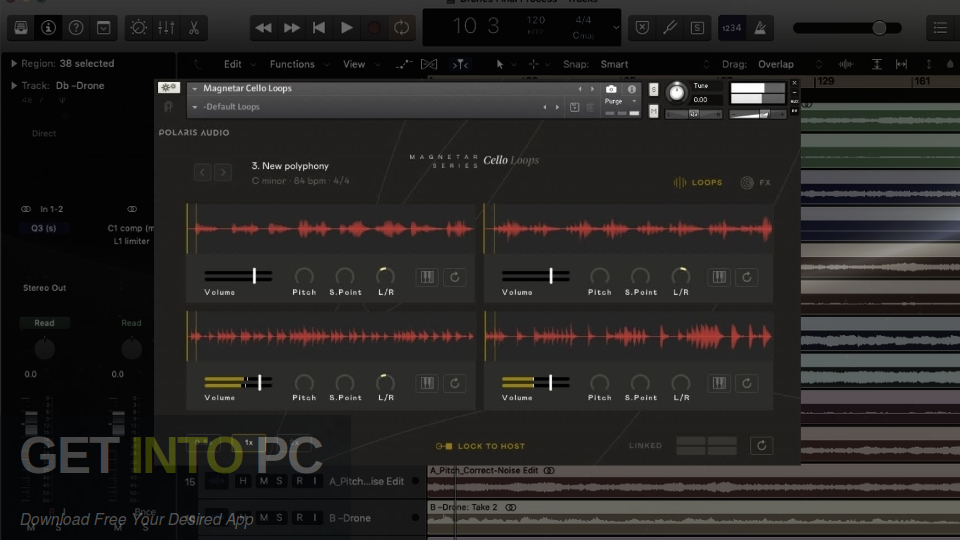Viewport: 960px width, 540px height.
Task: Toggle the automation curve icon
Action: 403,64
